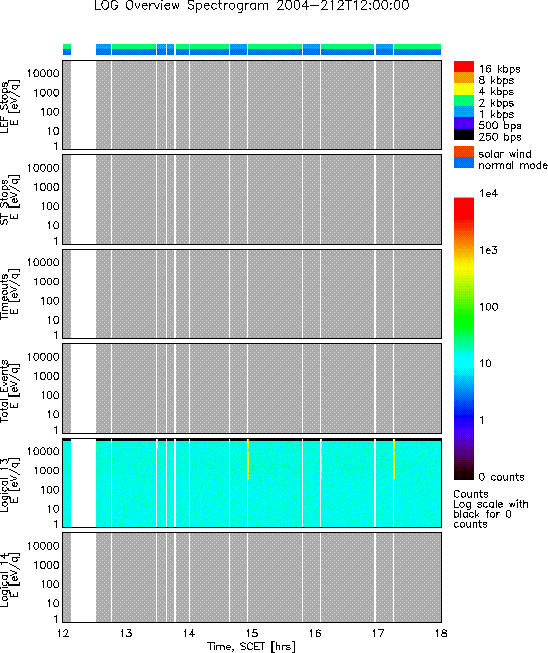548x653 pixels.
Task: Click the plot title 'LOG Overview Spectrogram 2004-212T12:00:00'
Action: (x=252, y=6)
